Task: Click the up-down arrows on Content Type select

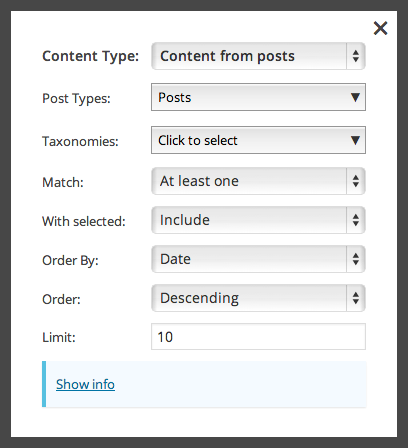Action: point(356,56)
